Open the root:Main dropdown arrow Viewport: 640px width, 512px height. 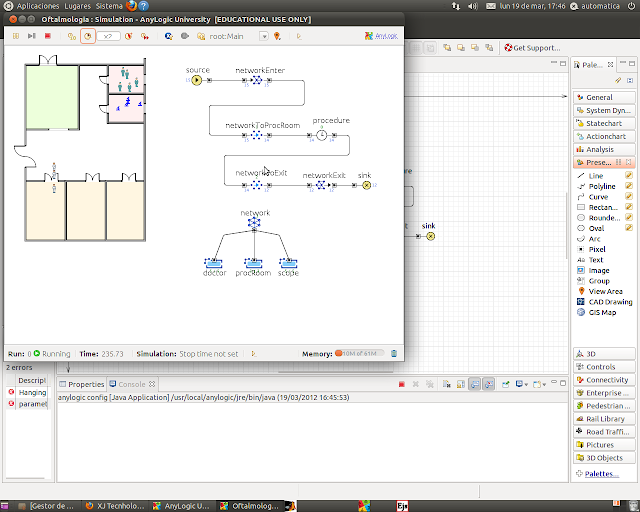pyautogui.click(x=264, y=36)
